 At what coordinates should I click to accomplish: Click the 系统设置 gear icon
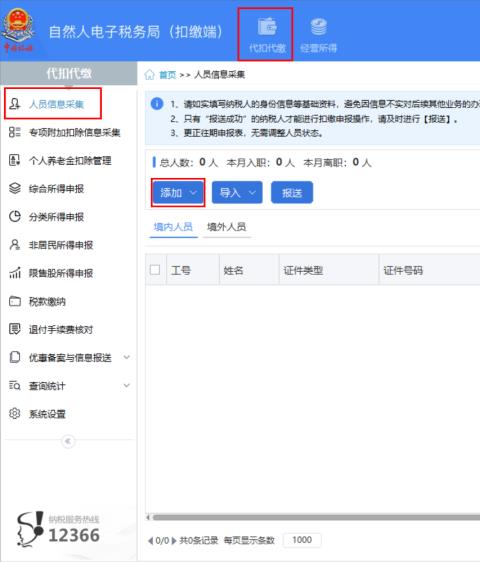click(x=14, y=413)
